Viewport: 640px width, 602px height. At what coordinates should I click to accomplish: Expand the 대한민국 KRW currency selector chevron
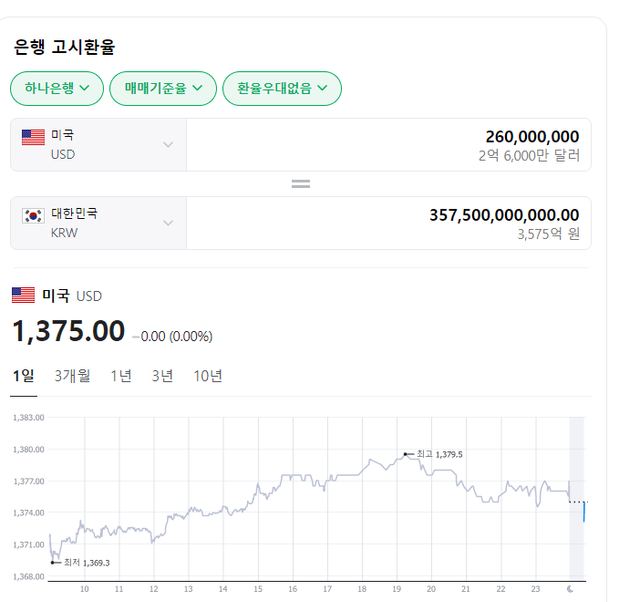tap(168, 223)
